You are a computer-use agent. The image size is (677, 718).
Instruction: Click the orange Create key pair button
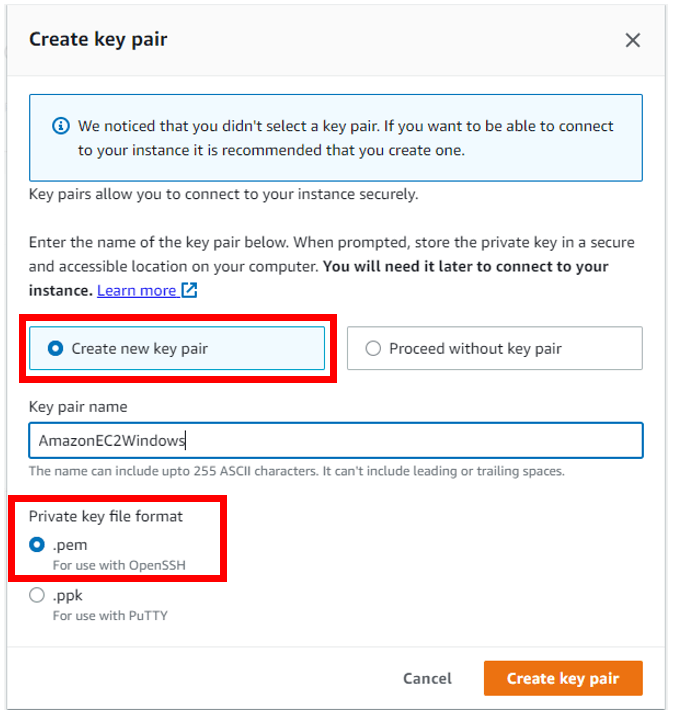[x=562, y=678]
